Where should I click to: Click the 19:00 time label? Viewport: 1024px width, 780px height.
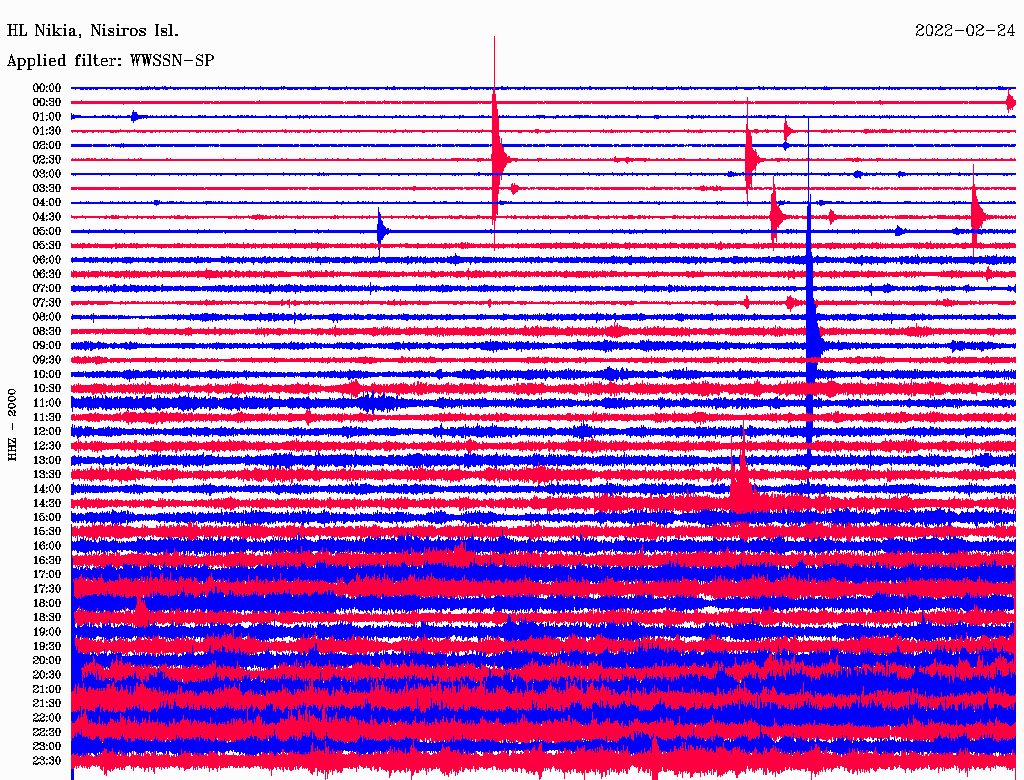pyautogui.click(x=47, y=632)
